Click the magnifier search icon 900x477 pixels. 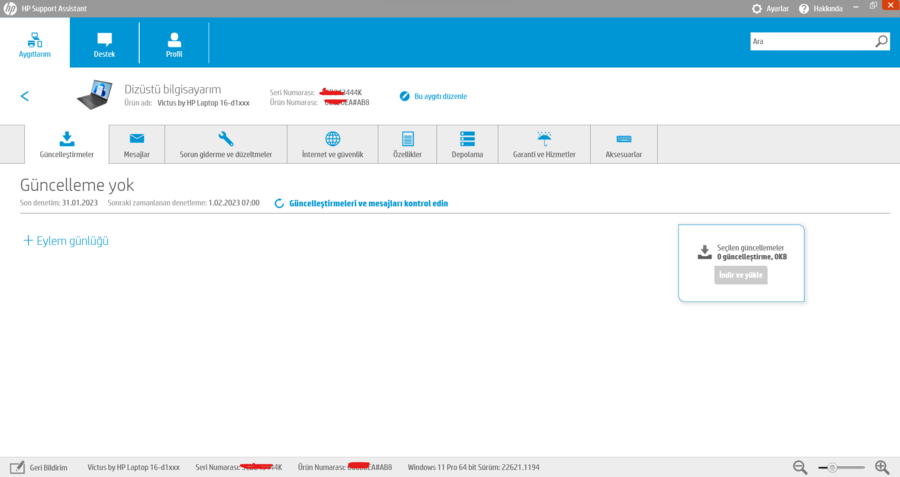point(881,41)
